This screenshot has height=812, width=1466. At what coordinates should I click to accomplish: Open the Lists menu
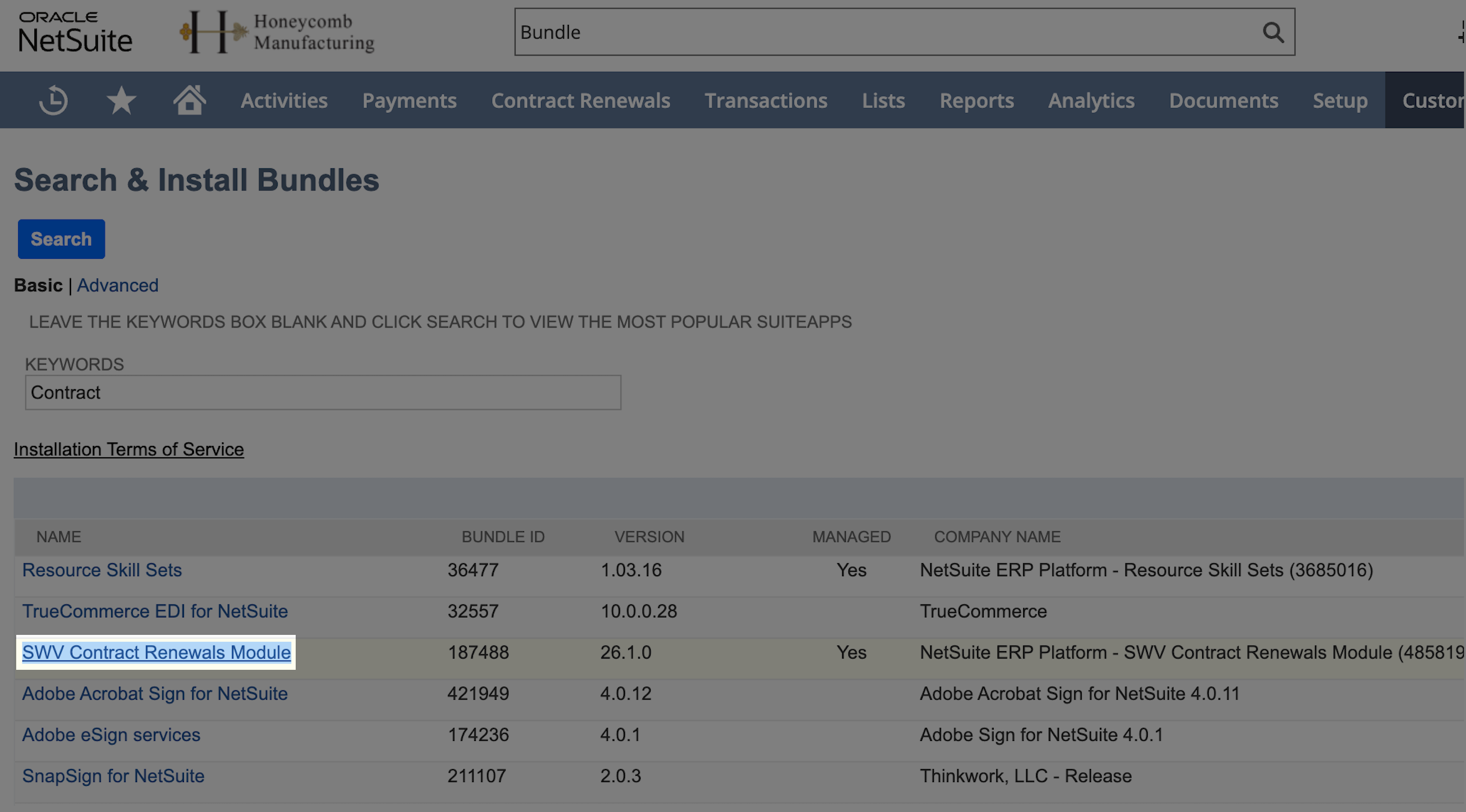(883, 100)
